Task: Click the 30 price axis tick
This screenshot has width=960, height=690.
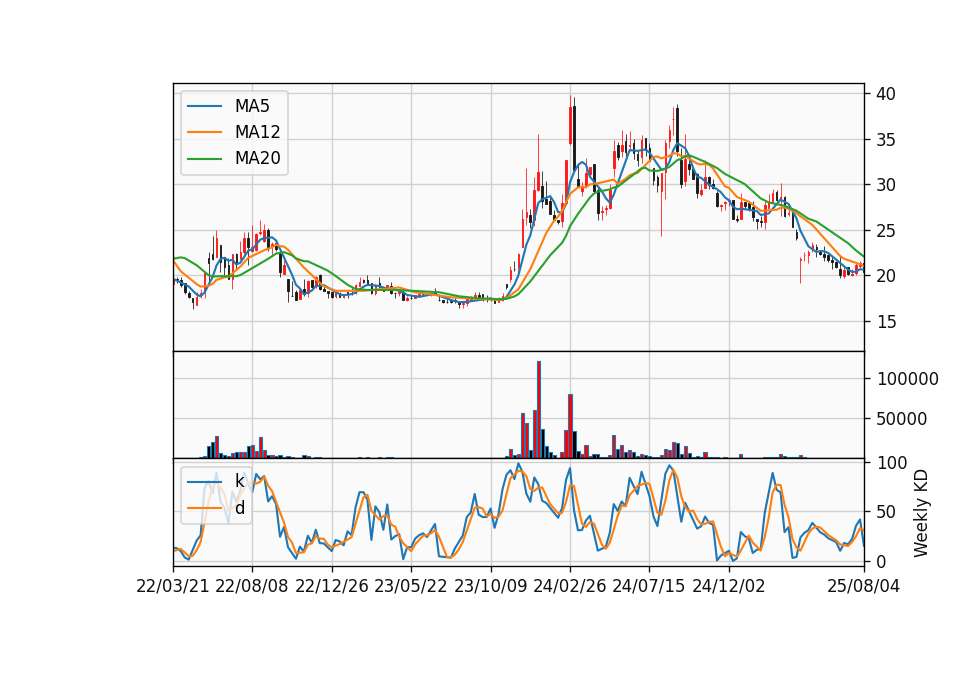Action: point(886,185)
